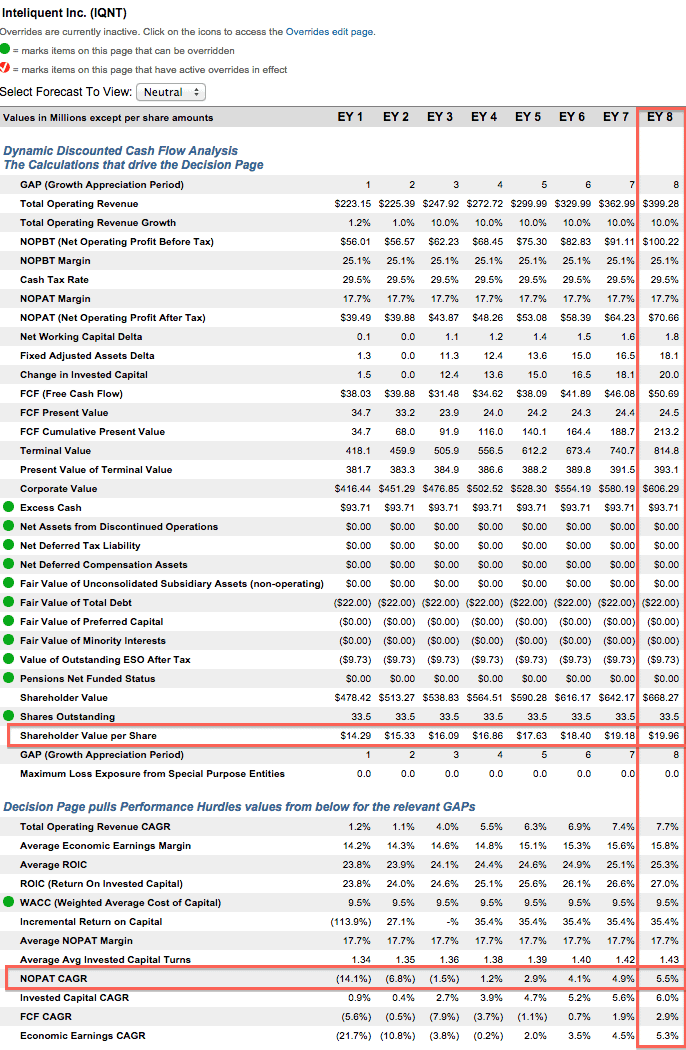Screen dimensions: 686x1050
Task: Click the Average ROIC row label
Action: (54, 865)
